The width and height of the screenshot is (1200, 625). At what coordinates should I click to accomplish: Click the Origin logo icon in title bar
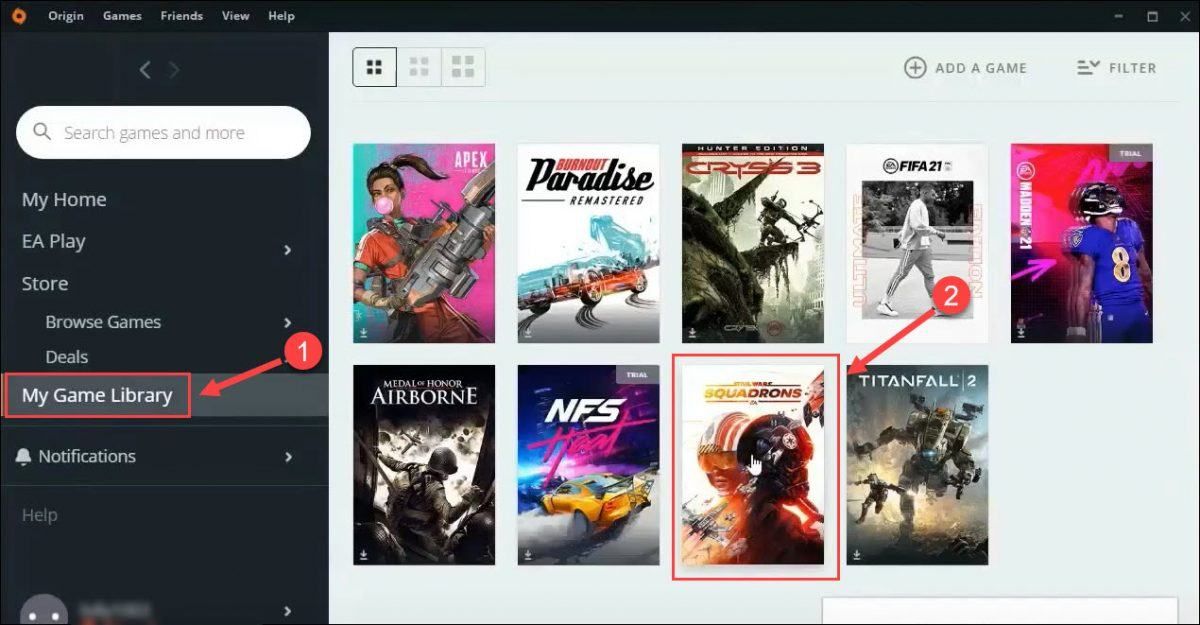20,16
